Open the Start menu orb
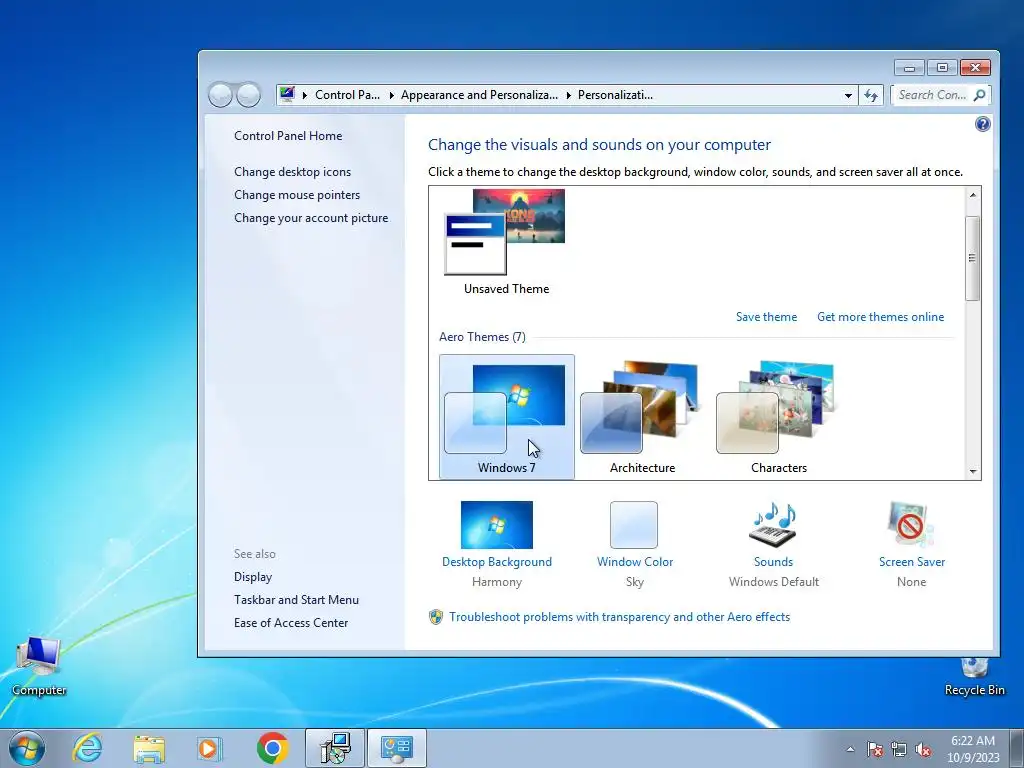Image resolution: width=1024 pixels, height=768 pixels. [27, 748]
